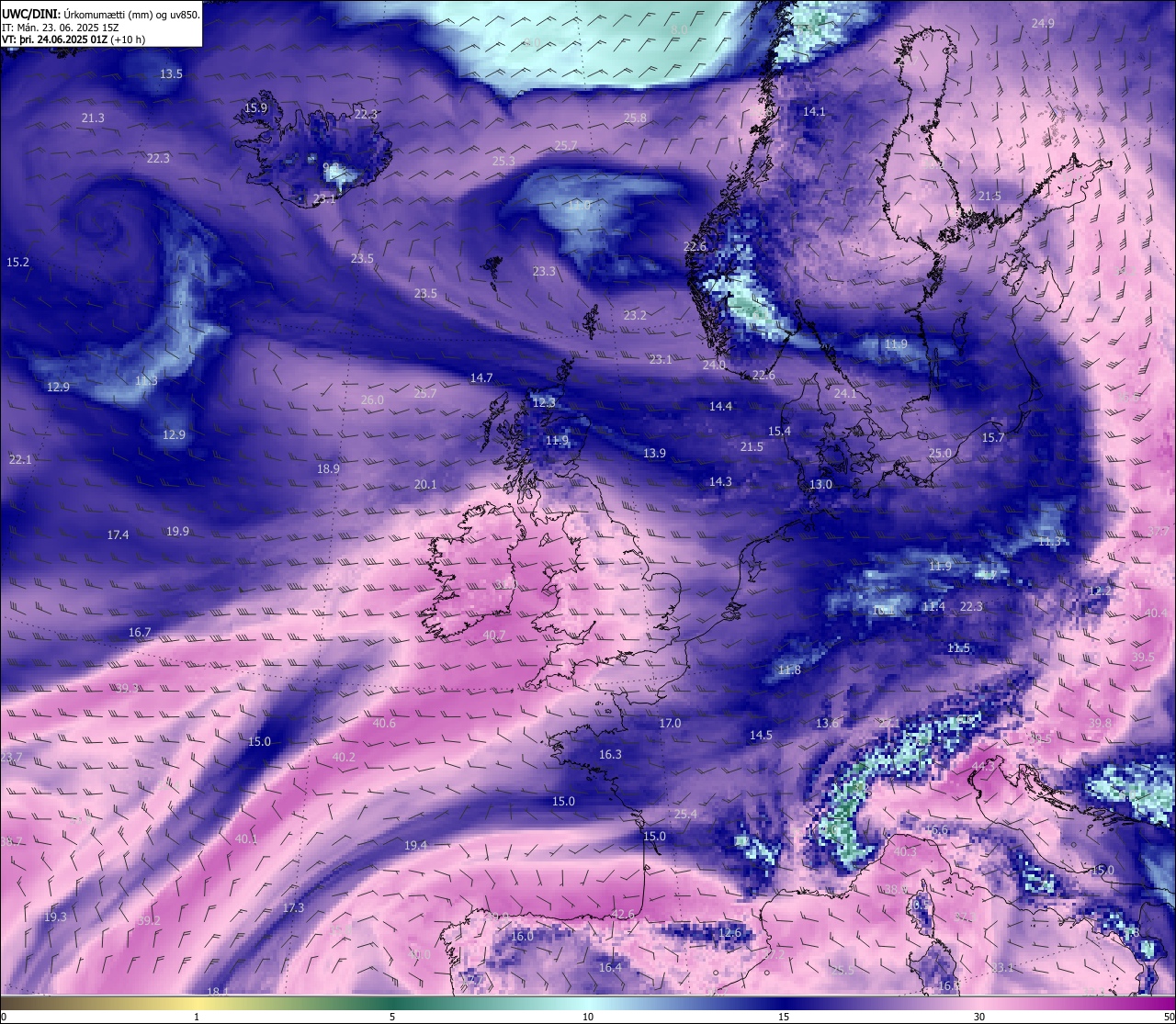Viewport: 1176px width, 1024px height.
Task: Click the 13.0 value over southern Denmark
Action: click(820, 485)
